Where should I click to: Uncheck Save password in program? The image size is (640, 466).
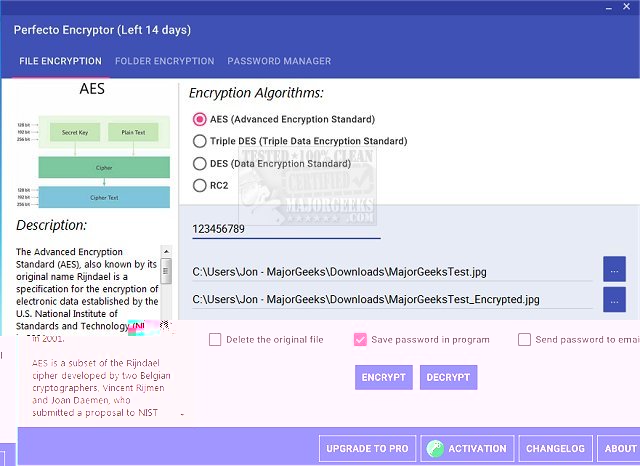pyautogui.click(x=360, y=340)
